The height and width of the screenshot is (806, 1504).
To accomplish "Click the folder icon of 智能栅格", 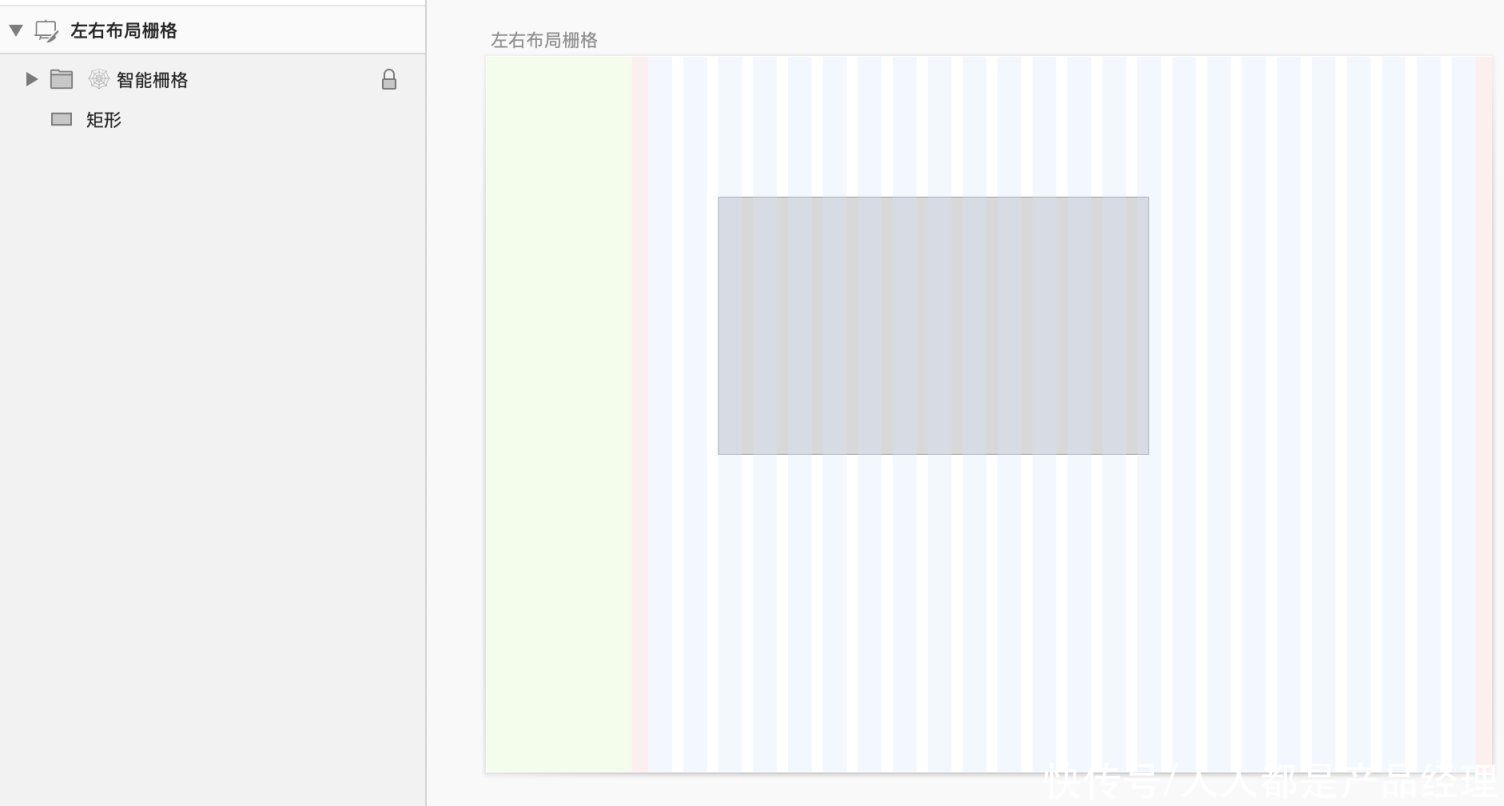I will 62,79.
